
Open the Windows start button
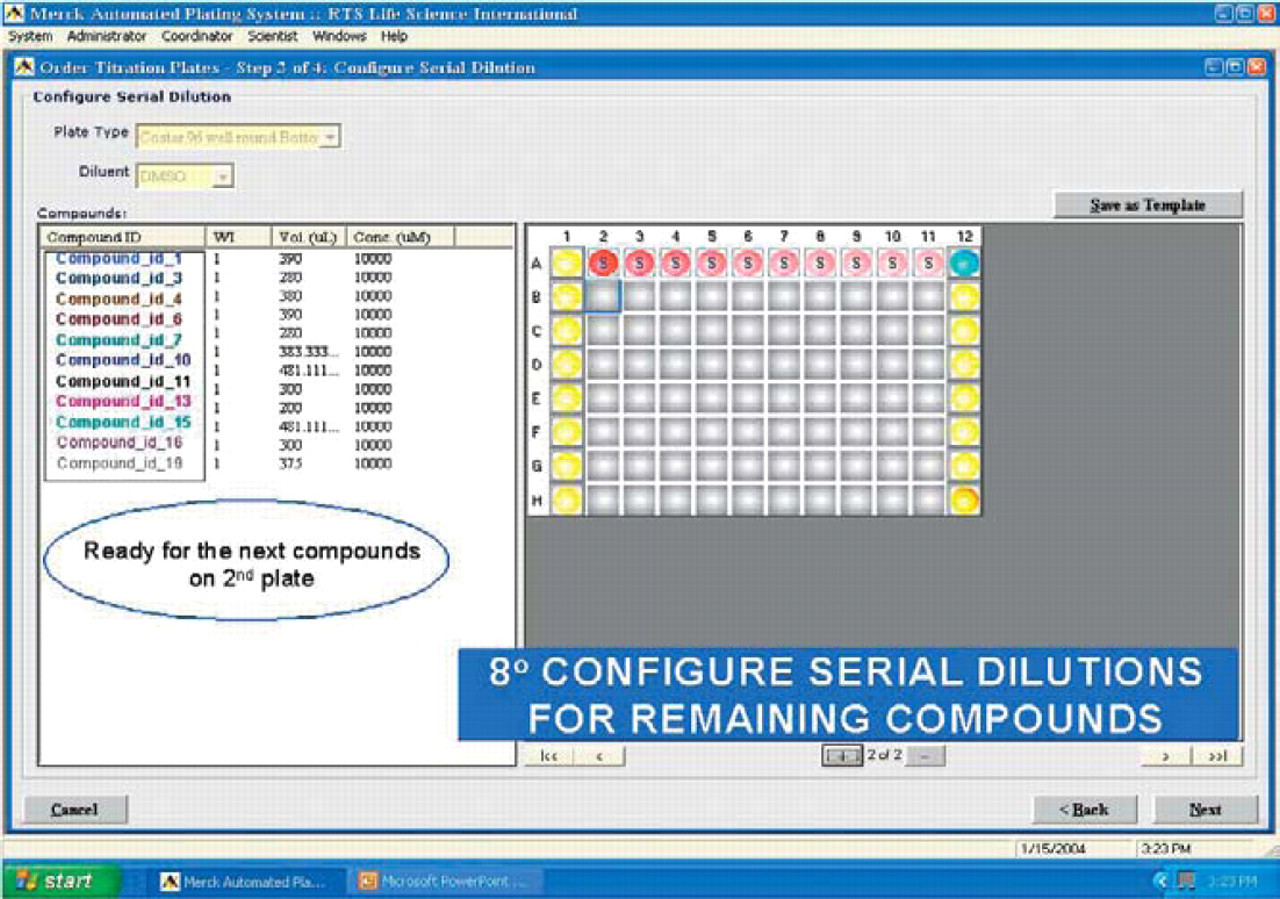[62, 881]
